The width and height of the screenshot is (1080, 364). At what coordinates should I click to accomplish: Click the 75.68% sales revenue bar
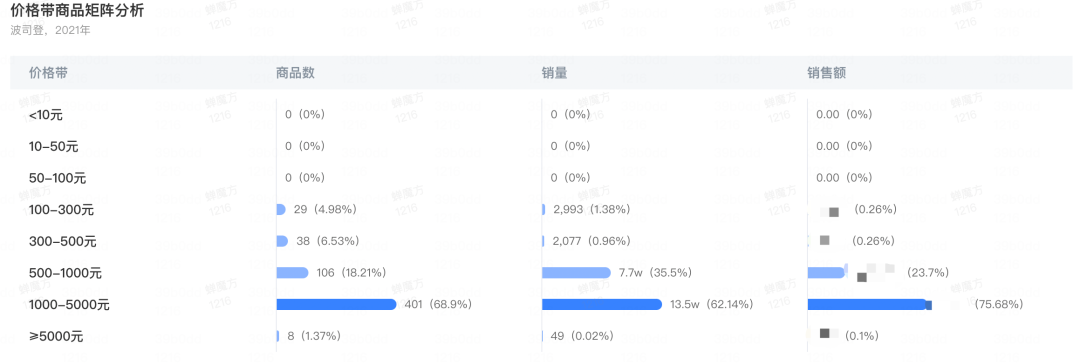point(869,305)
